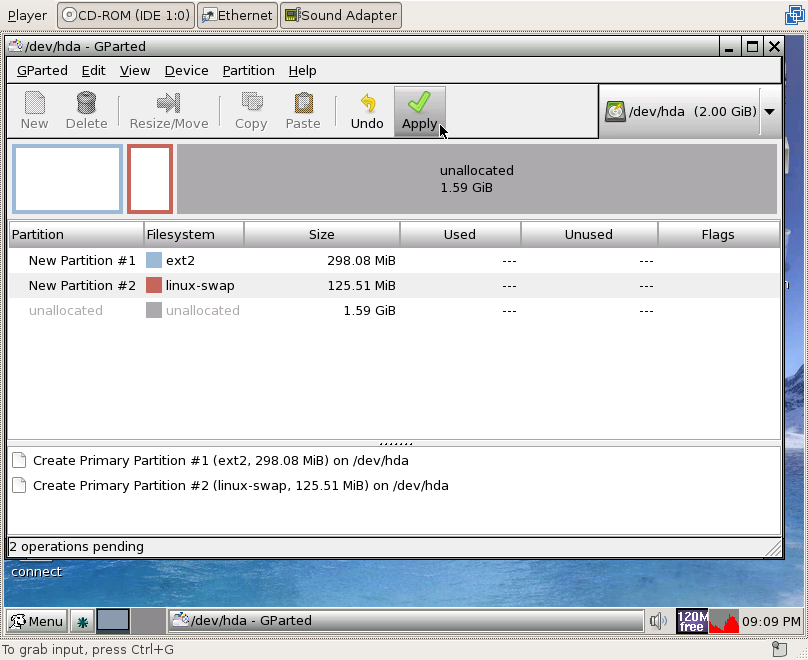
Task: Click the ext2 blue color swatch
Action: [154, 260]
